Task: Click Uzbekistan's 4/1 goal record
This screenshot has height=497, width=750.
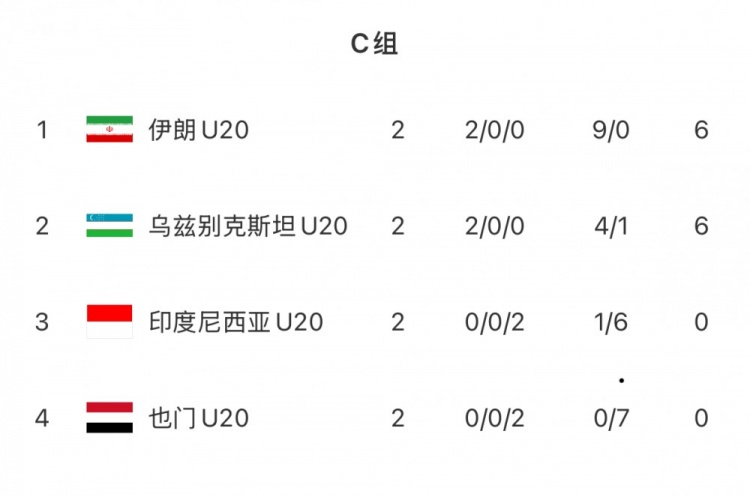Action: [611, 226]
